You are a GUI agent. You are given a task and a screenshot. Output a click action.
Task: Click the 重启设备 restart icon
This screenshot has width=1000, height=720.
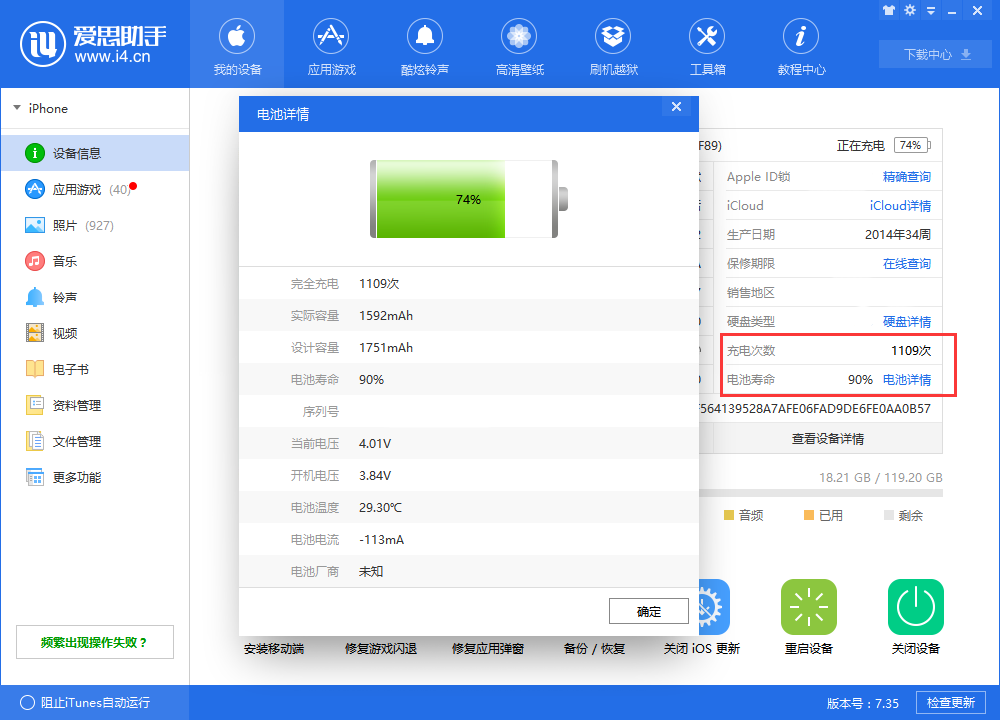point(809,607)
